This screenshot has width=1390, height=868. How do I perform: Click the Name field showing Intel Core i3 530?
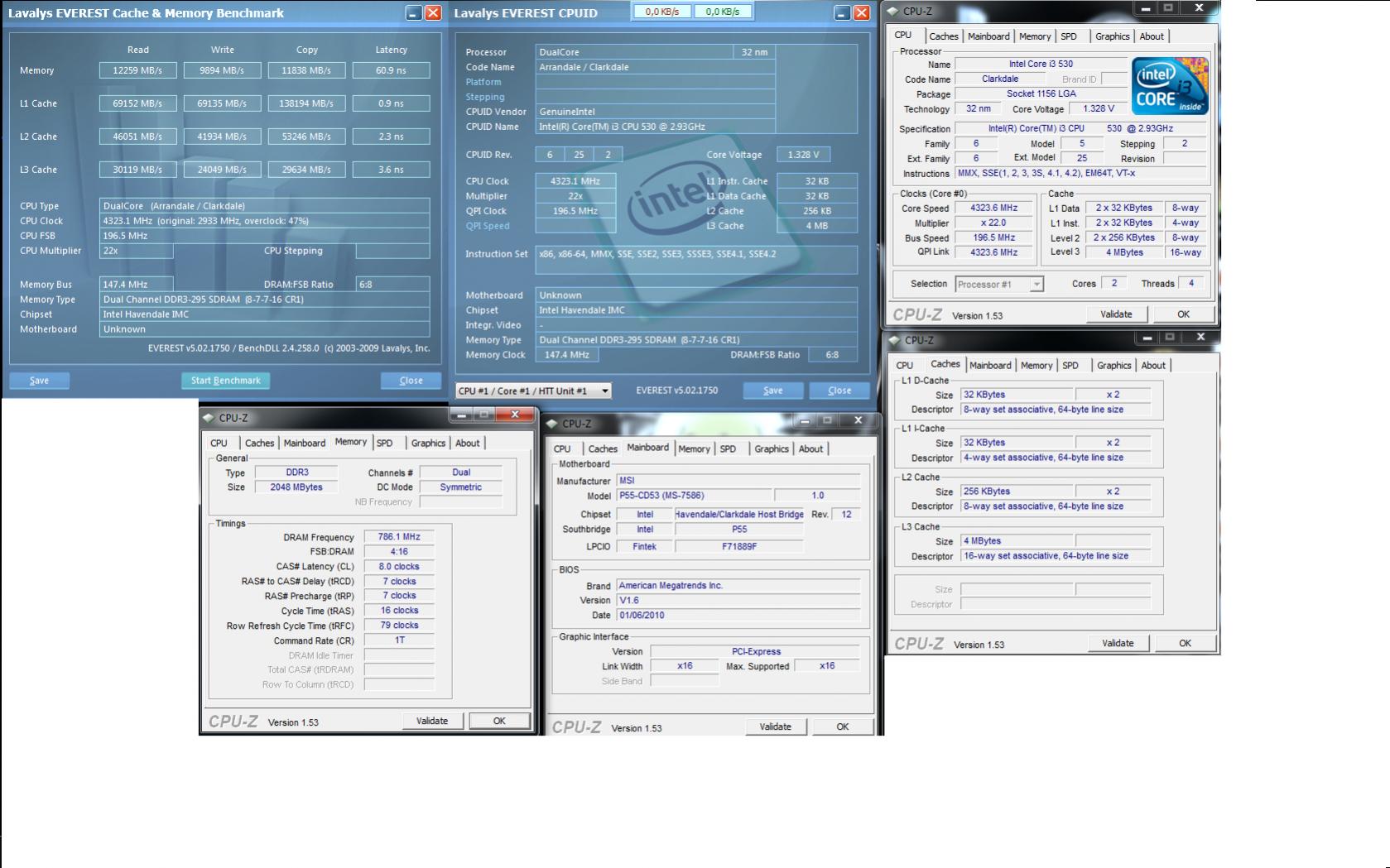click(1041, 64)
